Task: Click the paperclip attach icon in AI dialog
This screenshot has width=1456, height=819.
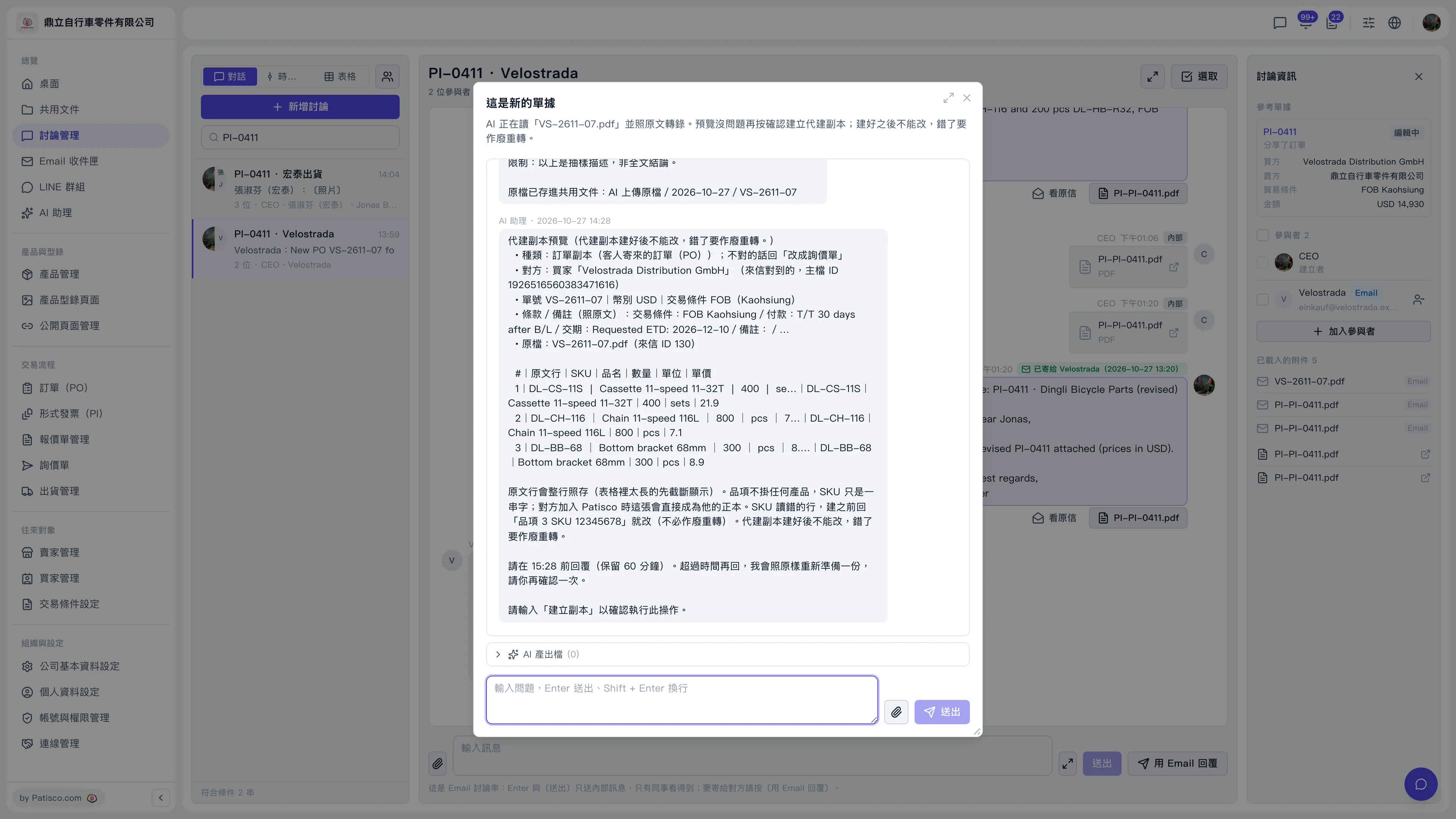Action: point(896,712)
